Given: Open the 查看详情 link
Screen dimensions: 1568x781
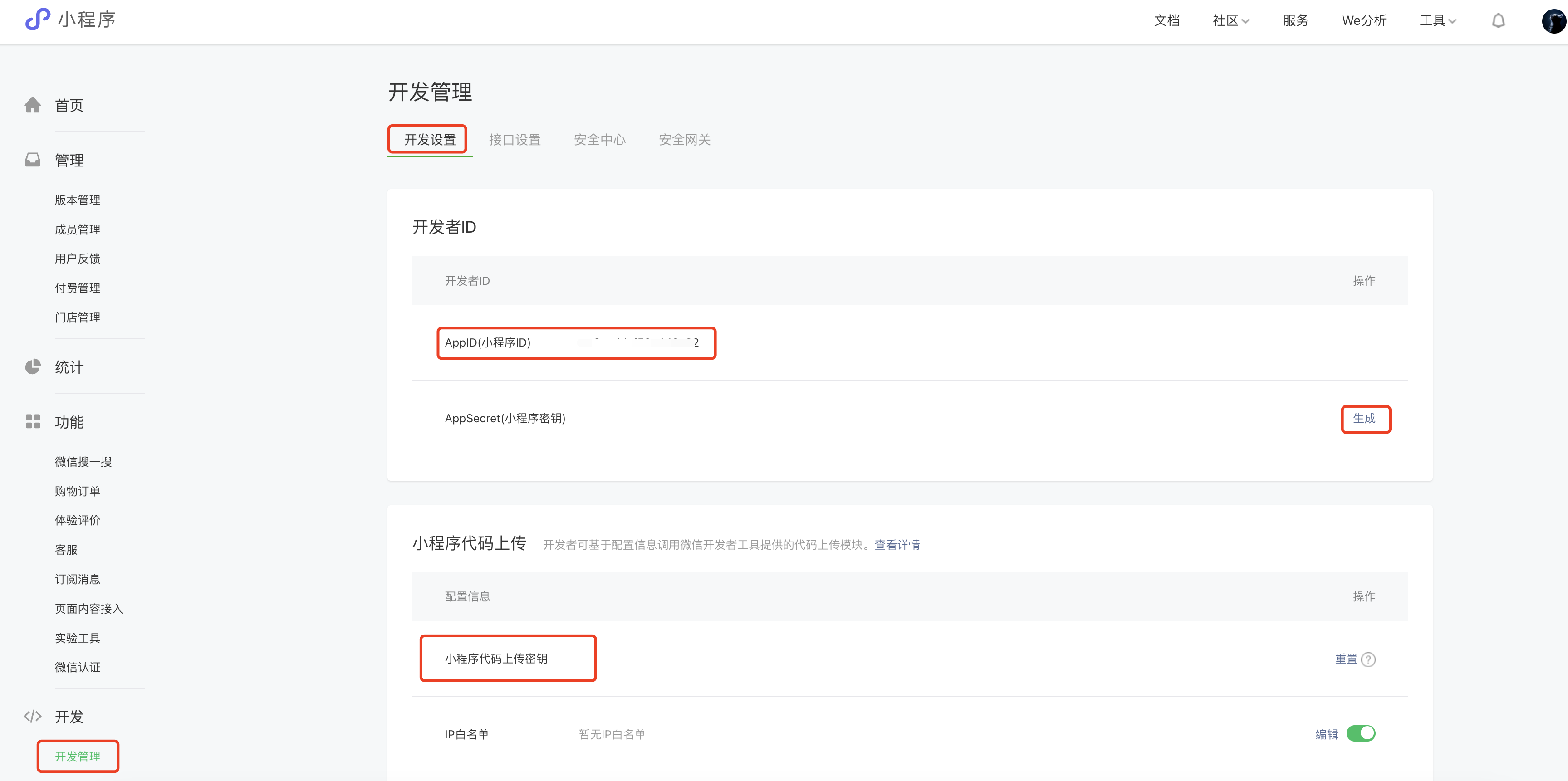Looking at the screenshot, I should (x=897, y=545).
